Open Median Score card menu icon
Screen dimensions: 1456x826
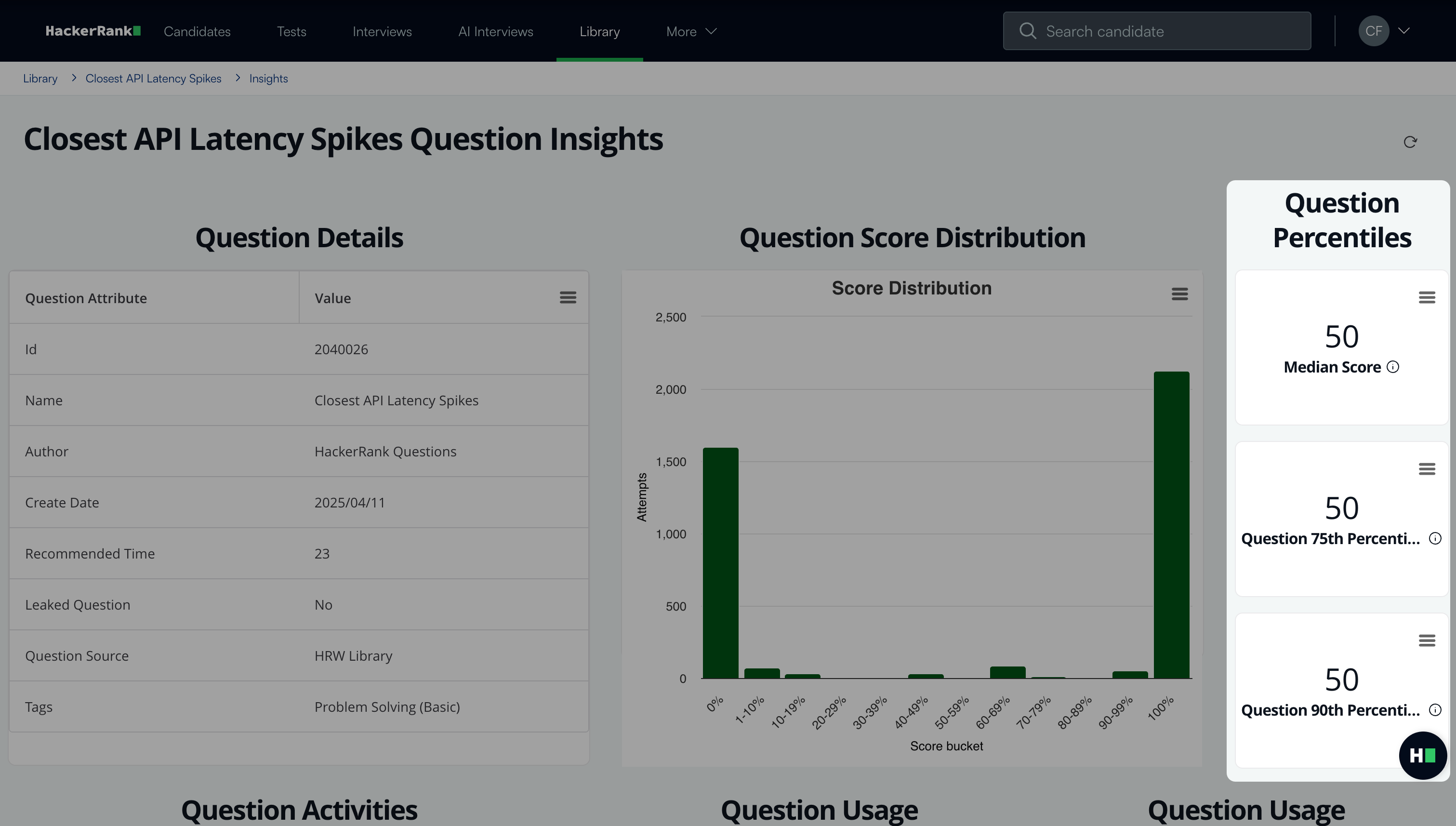[x=1427, y=297]
